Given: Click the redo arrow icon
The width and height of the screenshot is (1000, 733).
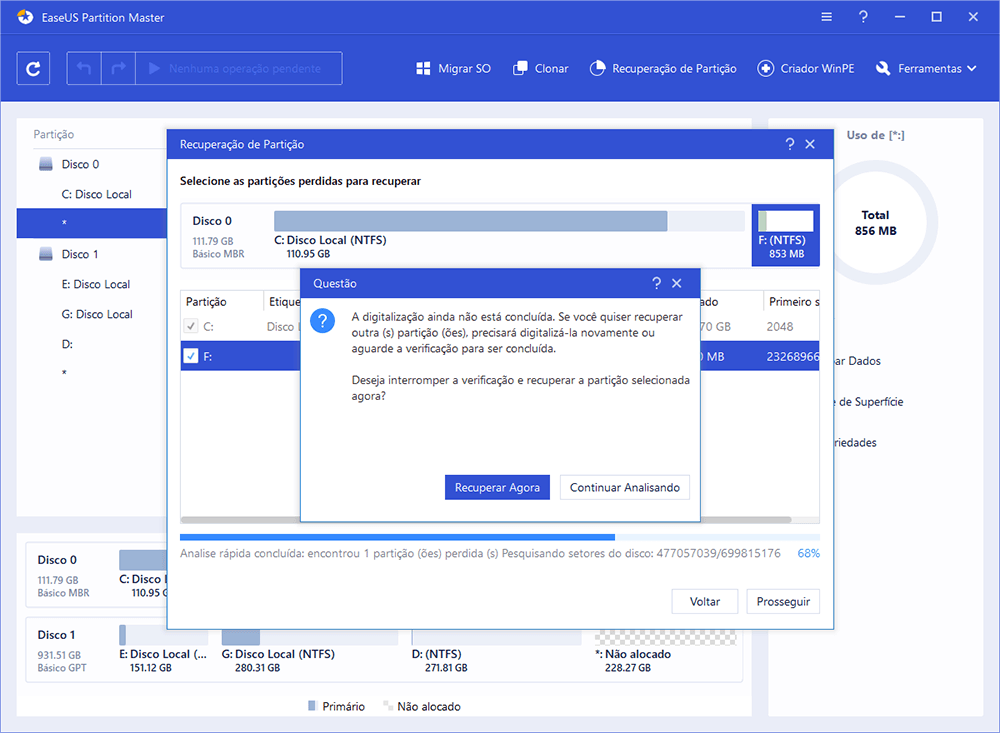Looking at the screenshot, I should (x=119, y=68).
